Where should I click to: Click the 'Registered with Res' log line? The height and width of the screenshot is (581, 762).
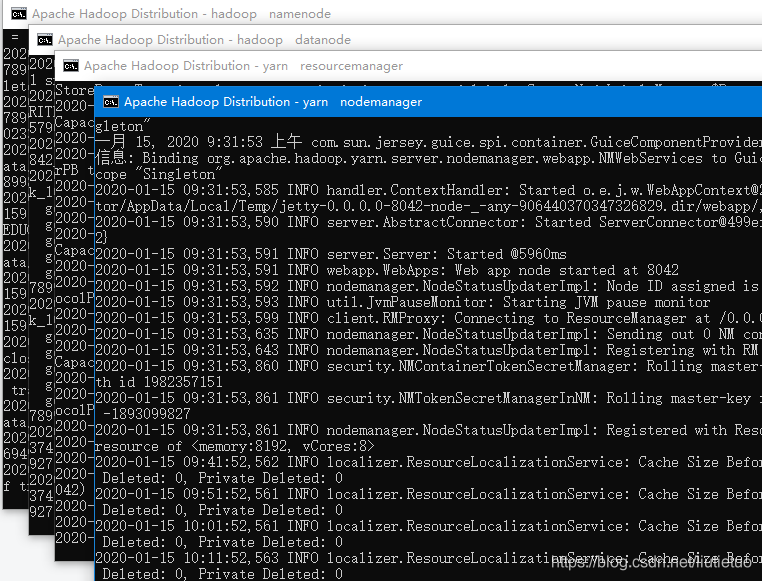click(429, 430)
